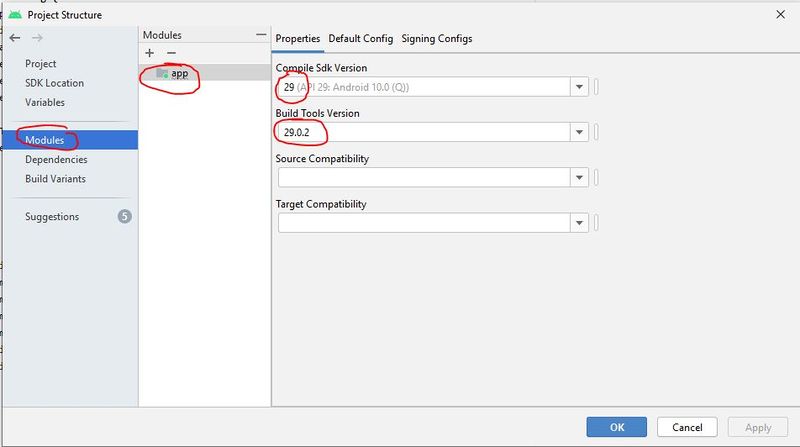
Task: Click the Apply button
Action: pyautogui.click(x=758, y=427)
